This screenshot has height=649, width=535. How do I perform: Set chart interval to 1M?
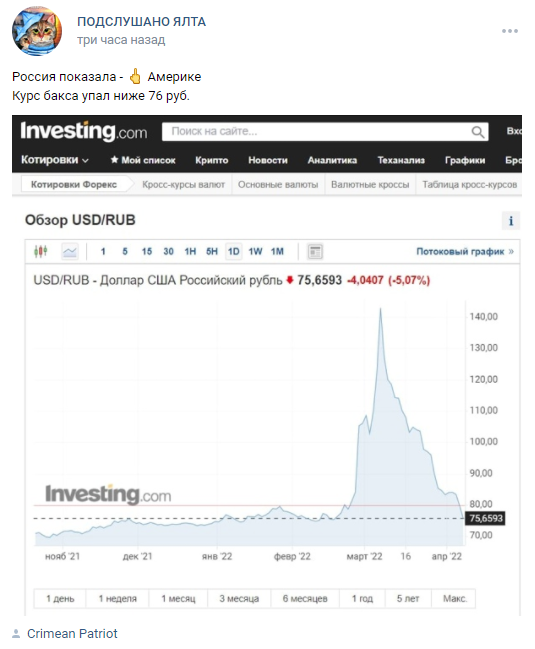pos(277,252)
